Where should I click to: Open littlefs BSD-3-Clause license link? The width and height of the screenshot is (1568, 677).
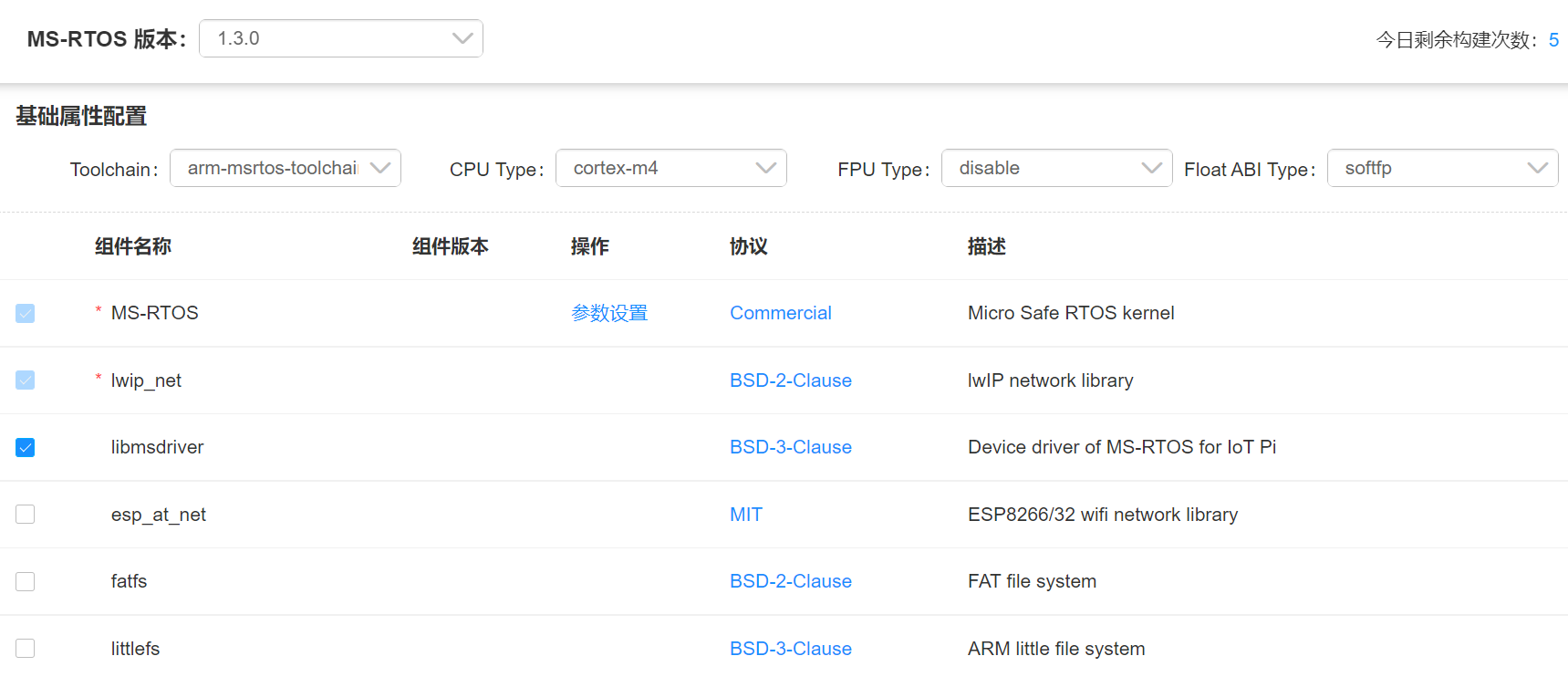790,649
